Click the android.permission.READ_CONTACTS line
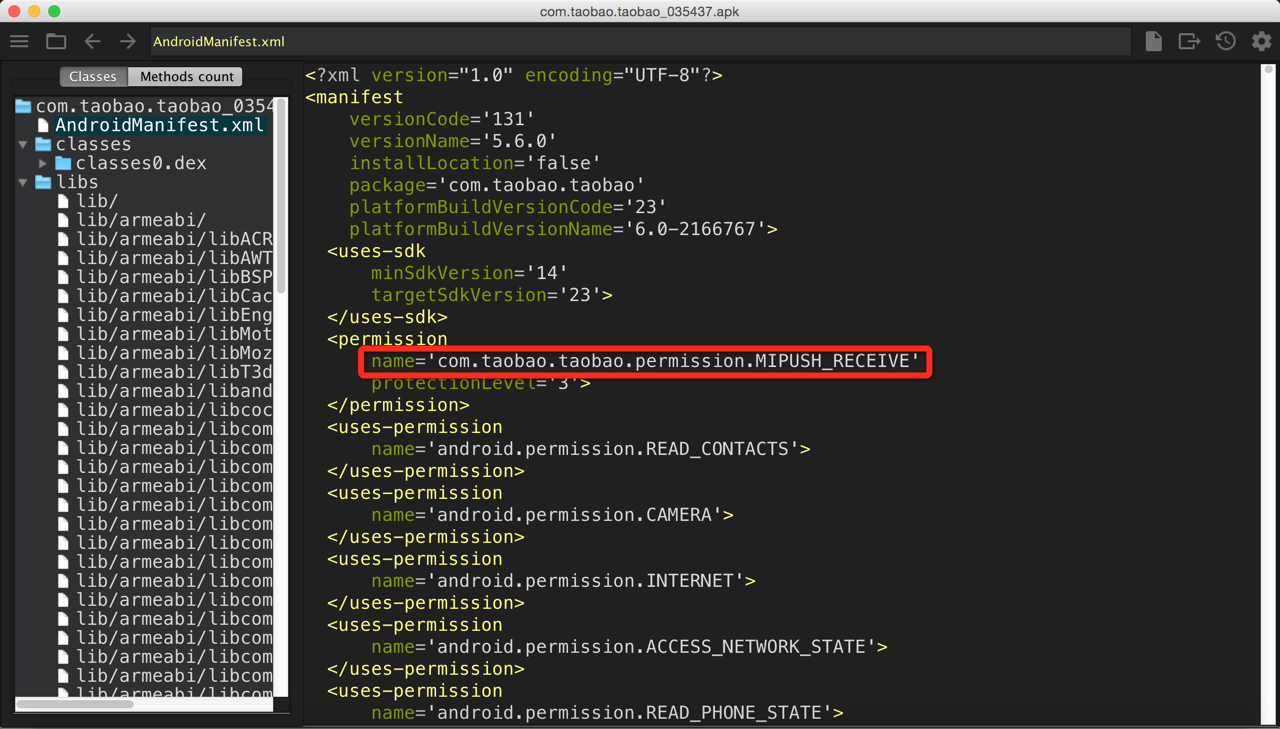 point(591,449)
